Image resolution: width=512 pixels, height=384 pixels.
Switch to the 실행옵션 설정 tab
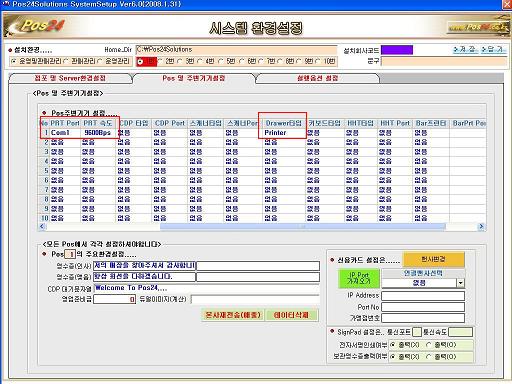(x=318, y=78)
